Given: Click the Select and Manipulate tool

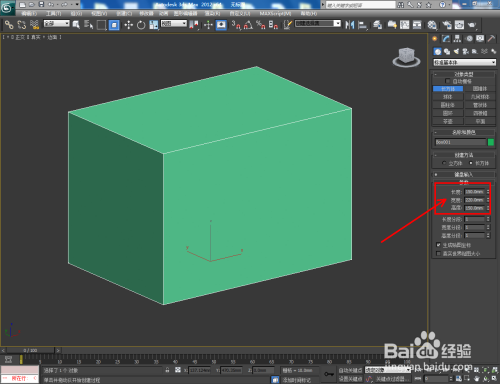Looking at the screenshot, I should point(208,25).
